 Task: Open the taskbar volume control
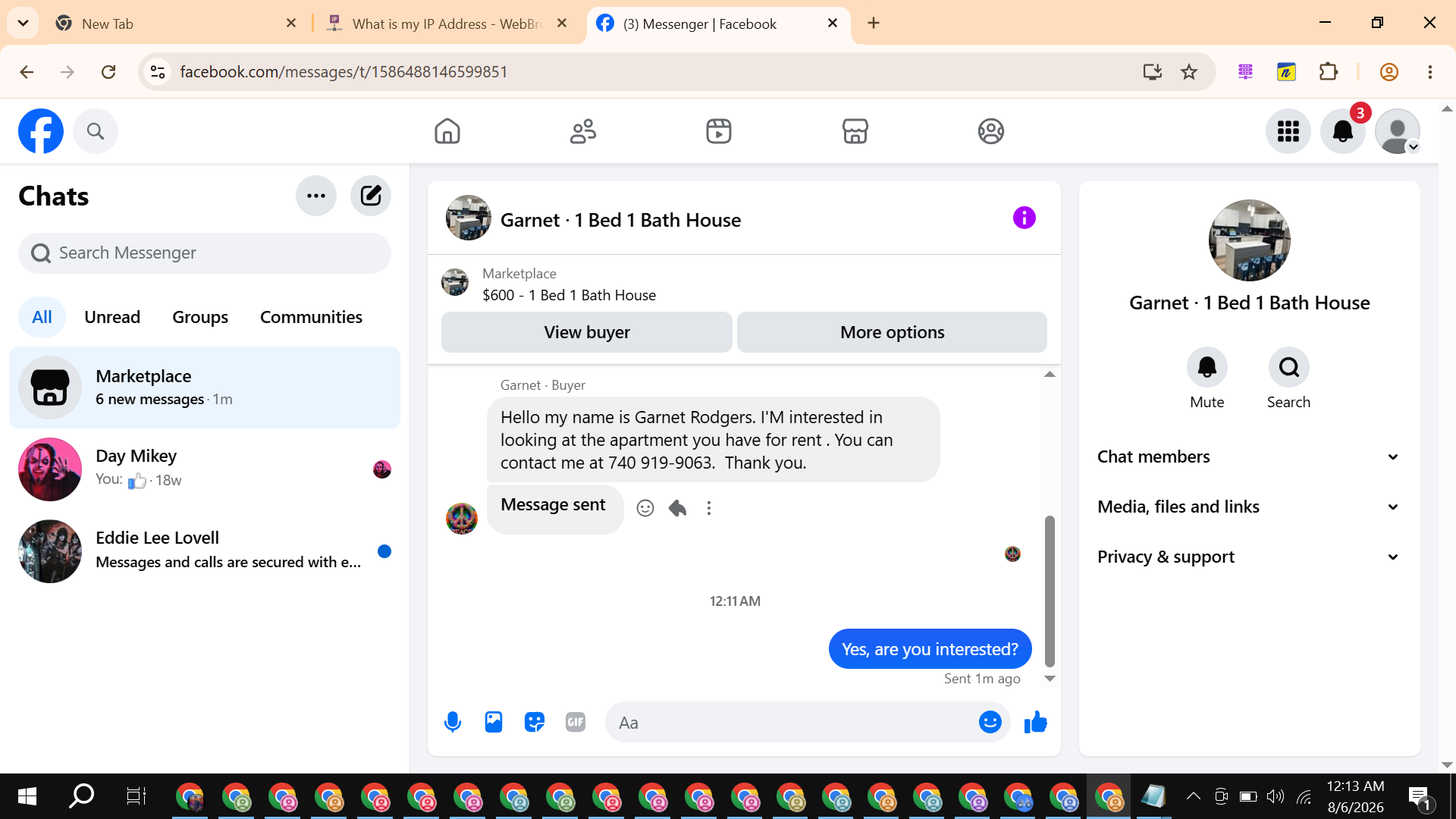click(1276, 796)
